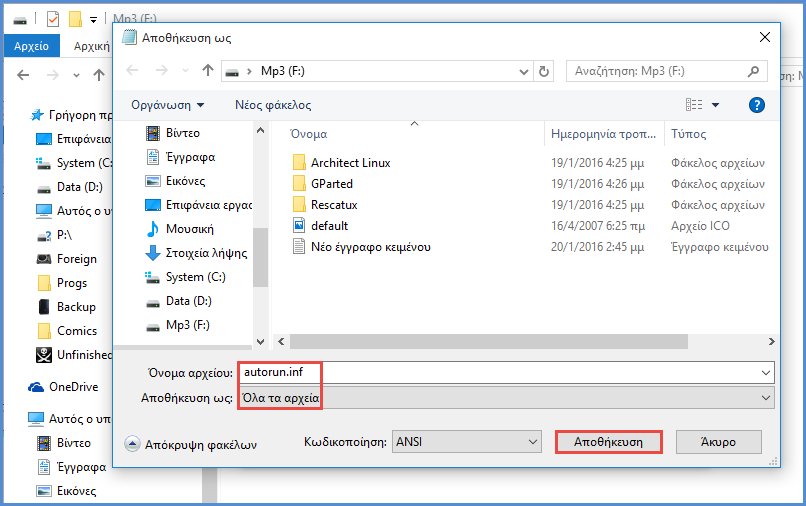Select Foreign in Explorer sidebar
Screen dimensions: 806x506
click(x=66, y=259)
